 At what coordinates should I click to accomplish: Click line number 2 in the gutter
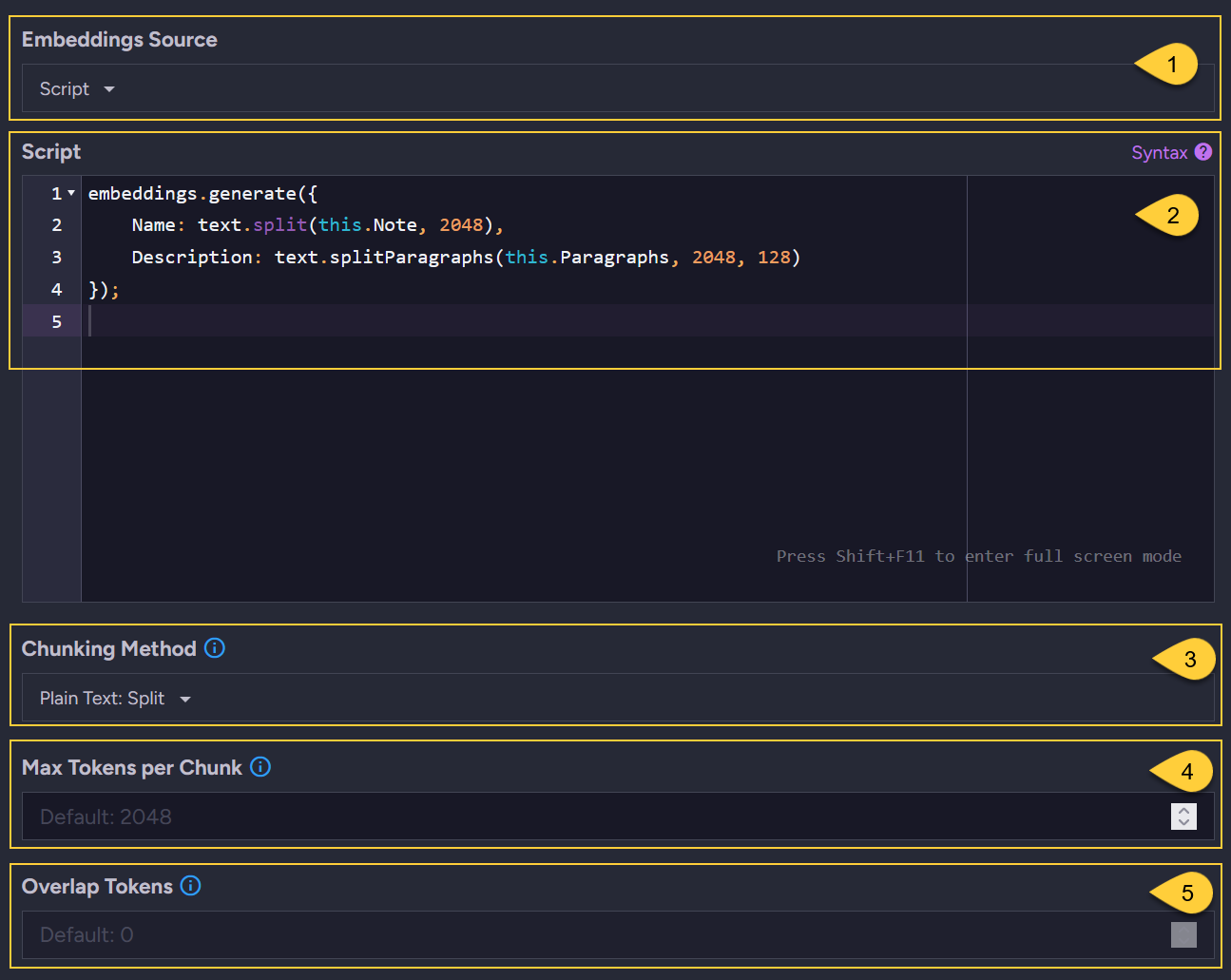point(56,224)
